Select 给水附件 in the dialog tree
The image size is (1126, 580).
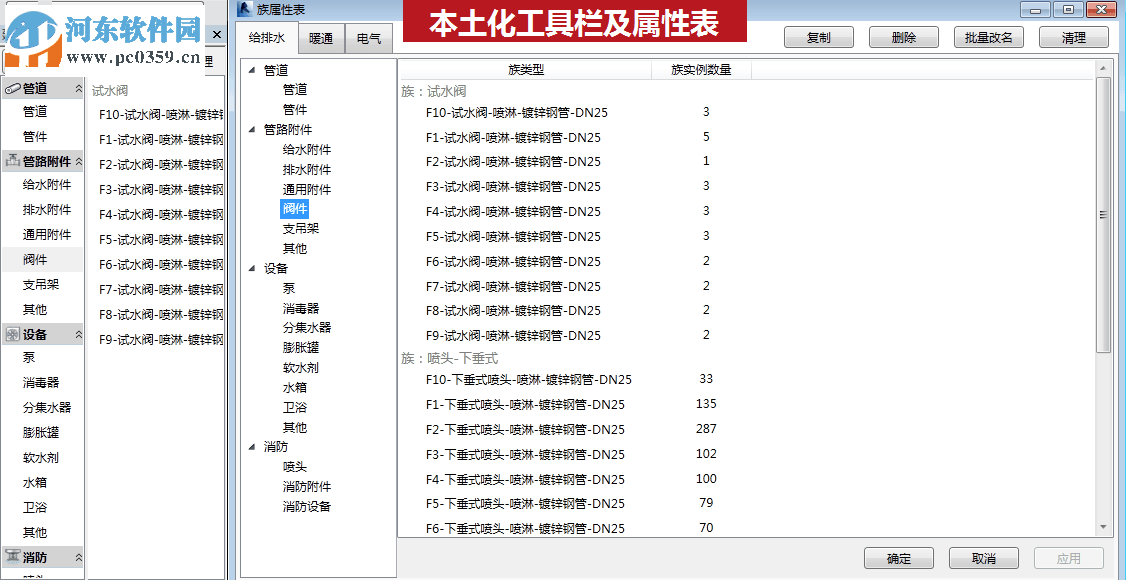click(307, 149)
